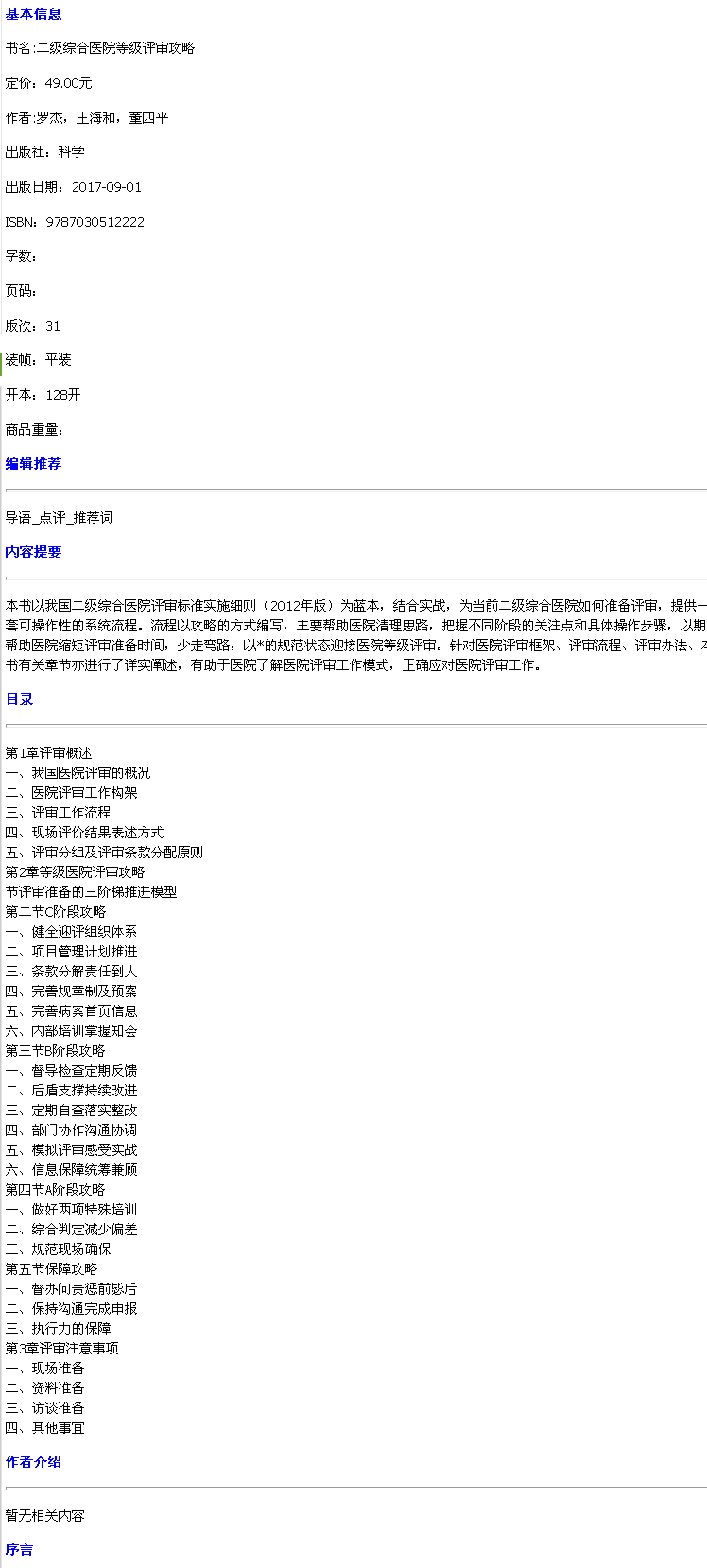
Task: Click 三、执行力的保障
Action: [x=59, y=1329]
